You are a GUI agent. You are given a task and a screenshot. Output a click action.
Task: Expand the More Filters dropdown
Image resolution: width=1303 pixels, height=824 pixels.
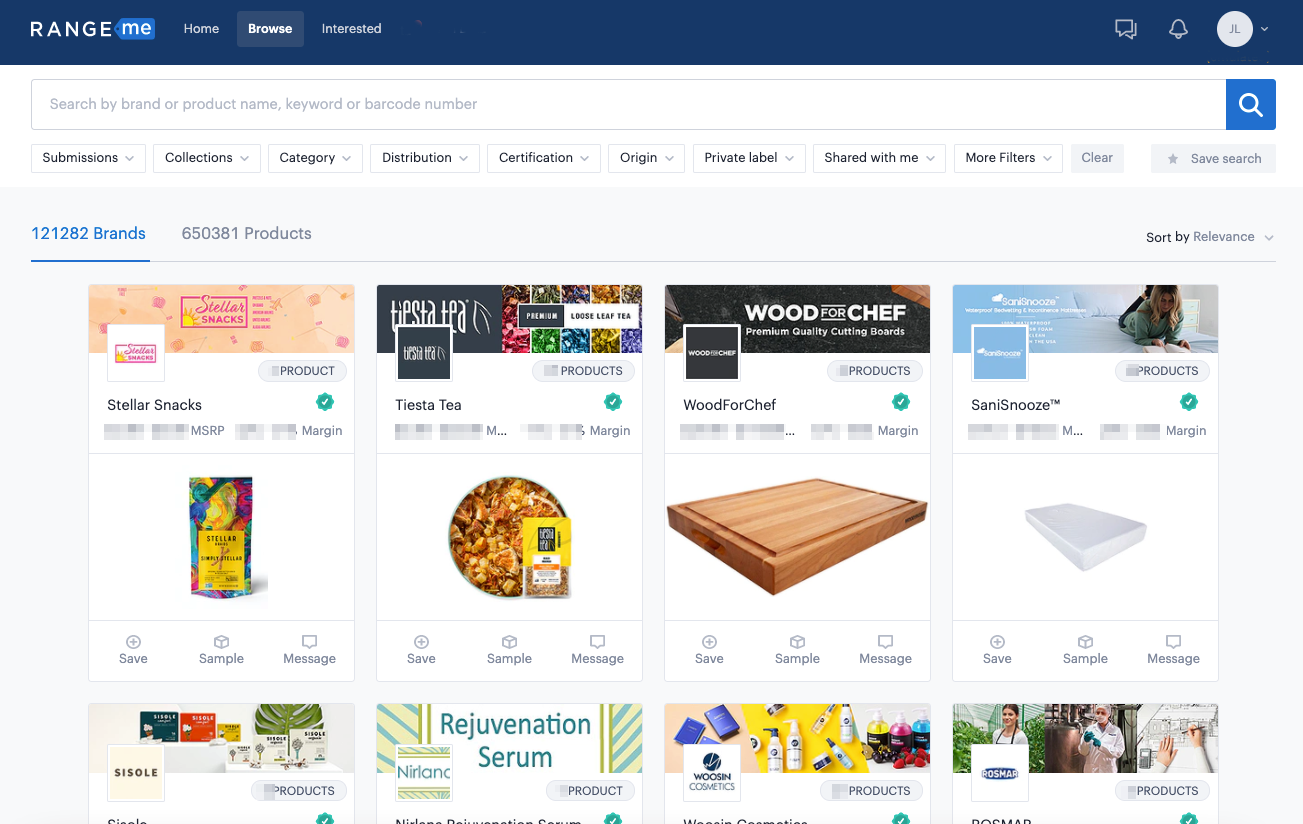1008,158
